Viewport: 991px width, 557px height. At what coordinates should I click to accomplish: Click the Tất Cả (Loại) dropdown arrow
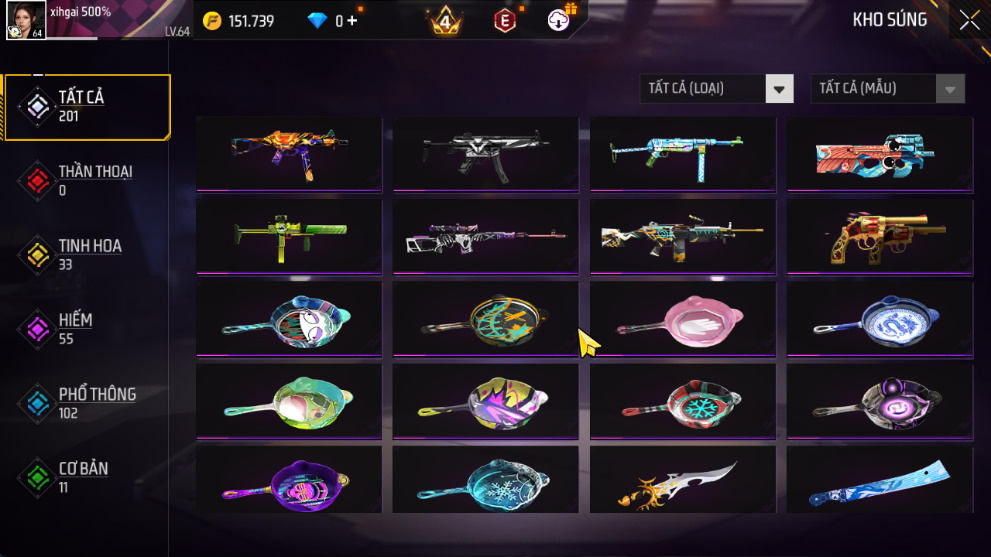click(x=779, y=89)
